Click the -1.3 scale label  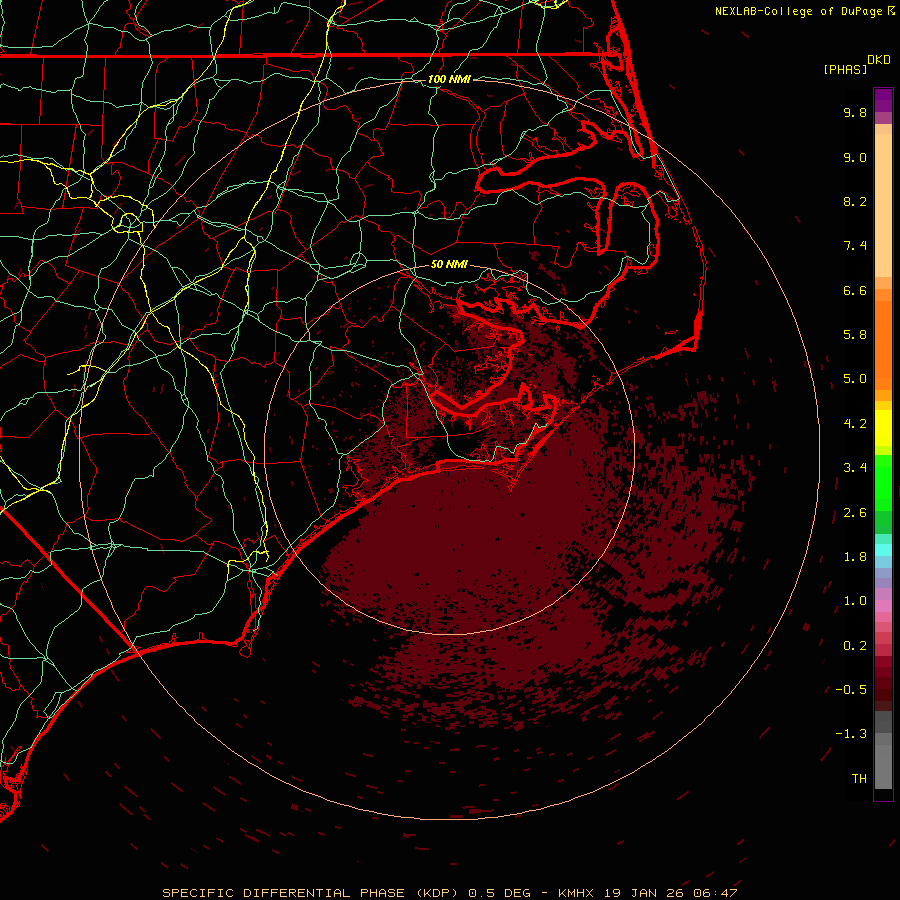(851, 734)
